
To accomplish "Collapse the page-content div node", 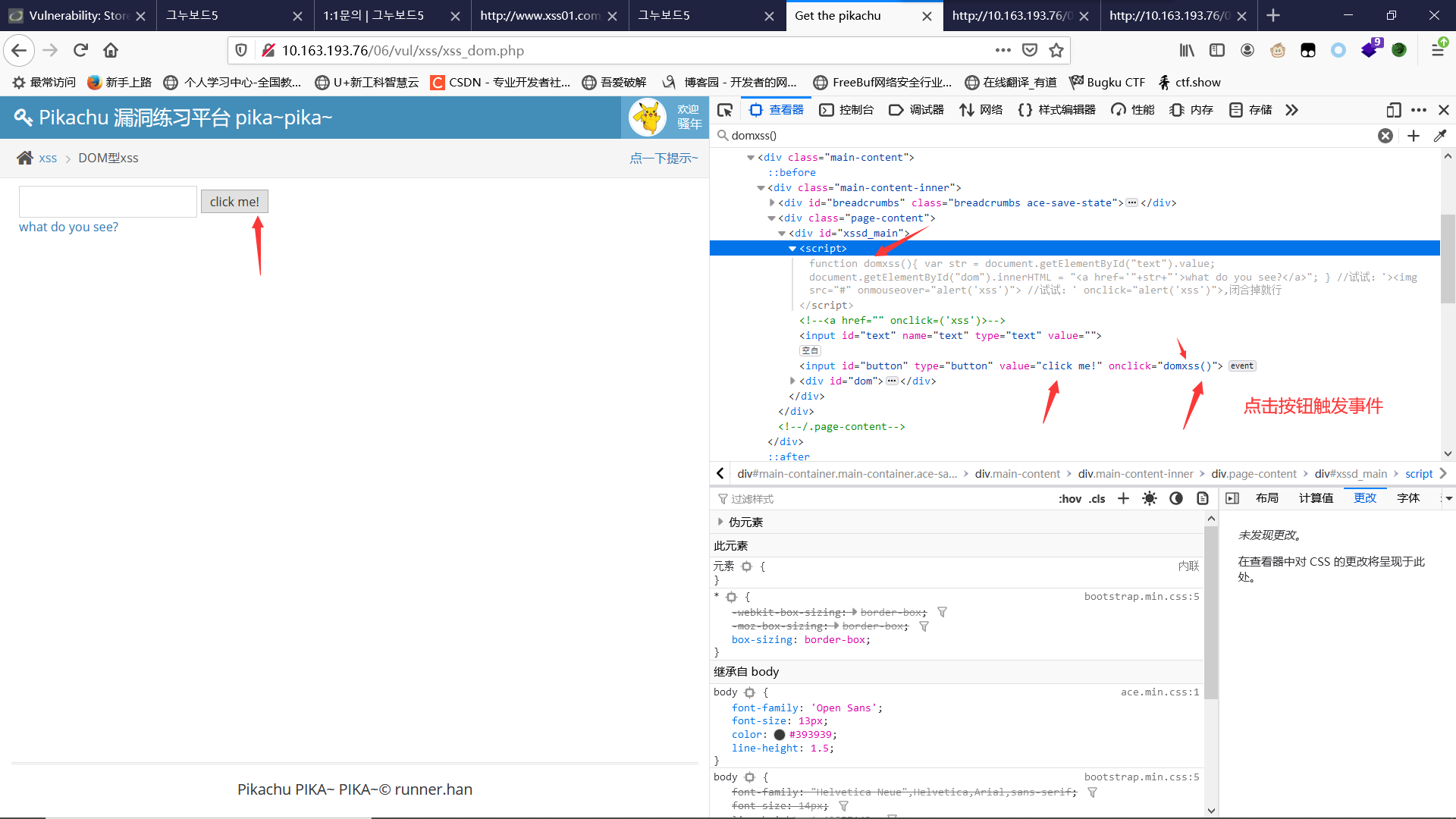I will (771, 218).
